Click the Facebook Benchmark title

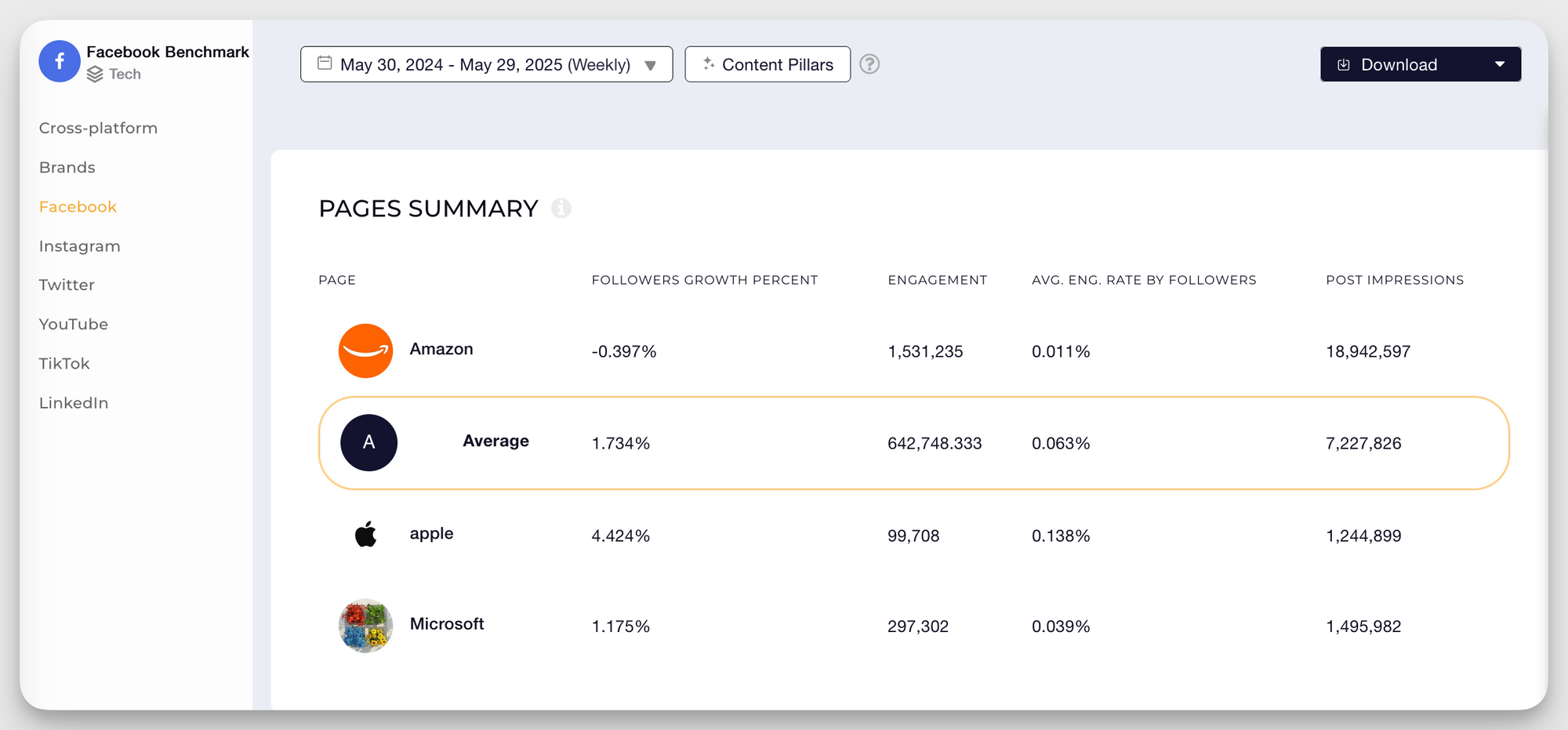point(168,52)
